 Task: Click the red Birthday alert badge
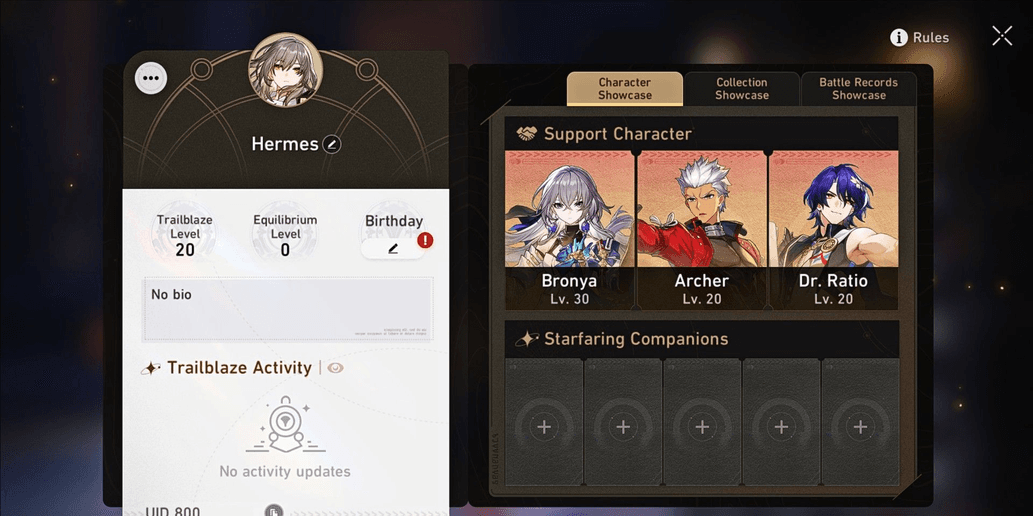[425, 240]
